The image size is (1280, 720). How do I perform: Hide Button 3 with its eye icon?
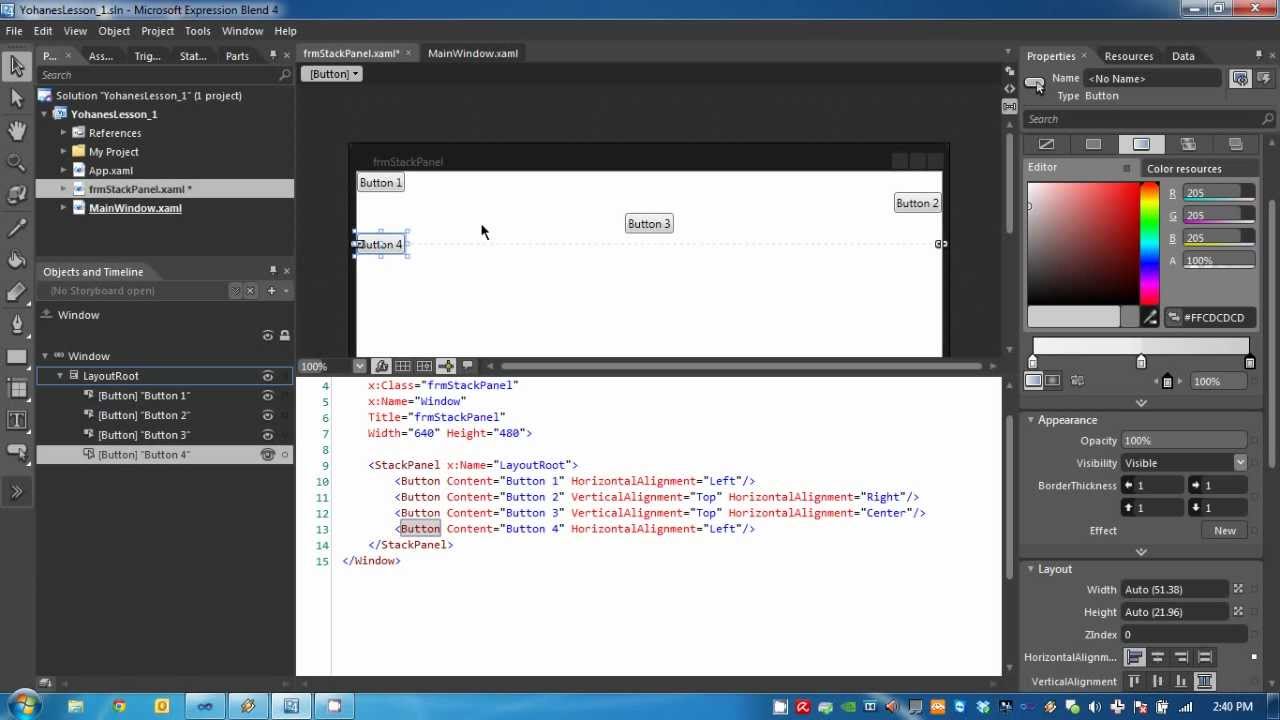pyautogui.click(x=268, y=435)
